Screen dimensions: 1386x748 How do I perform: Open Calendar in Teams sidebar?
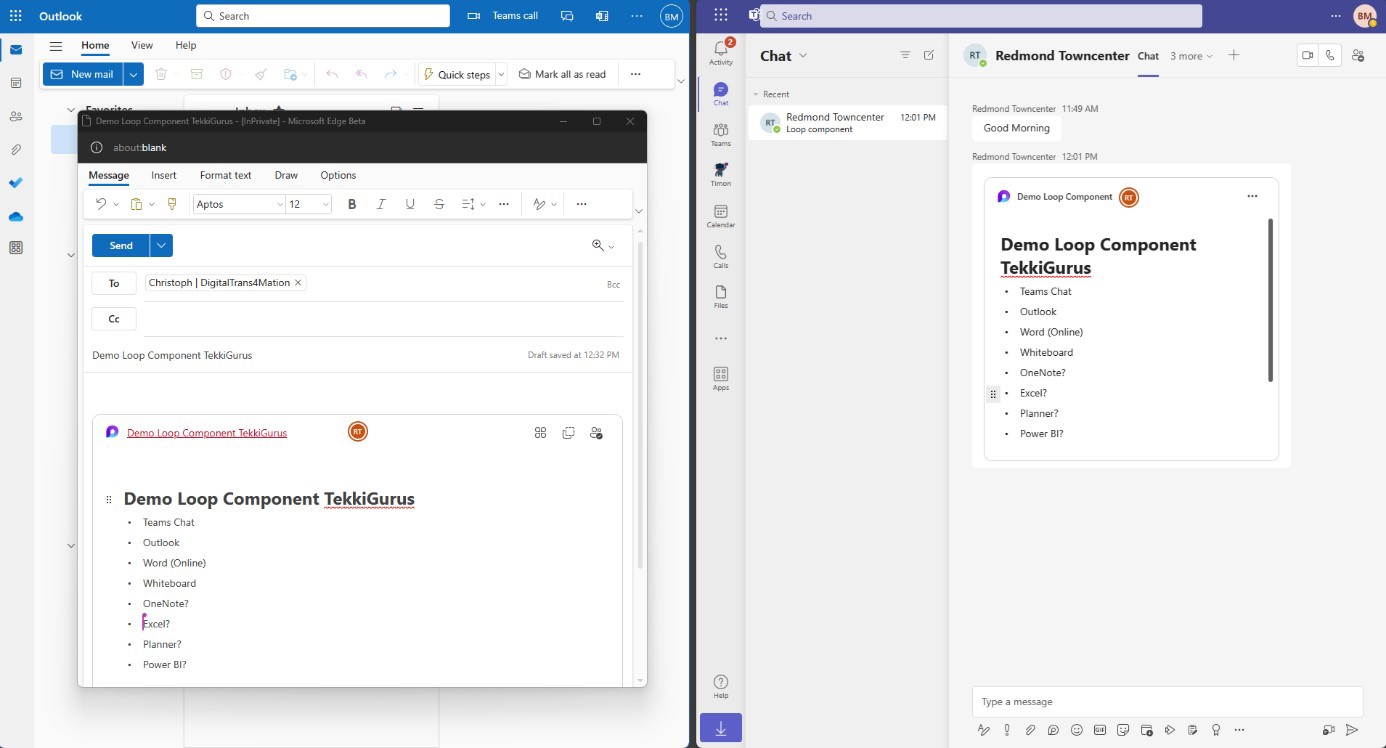click(721, 216)
